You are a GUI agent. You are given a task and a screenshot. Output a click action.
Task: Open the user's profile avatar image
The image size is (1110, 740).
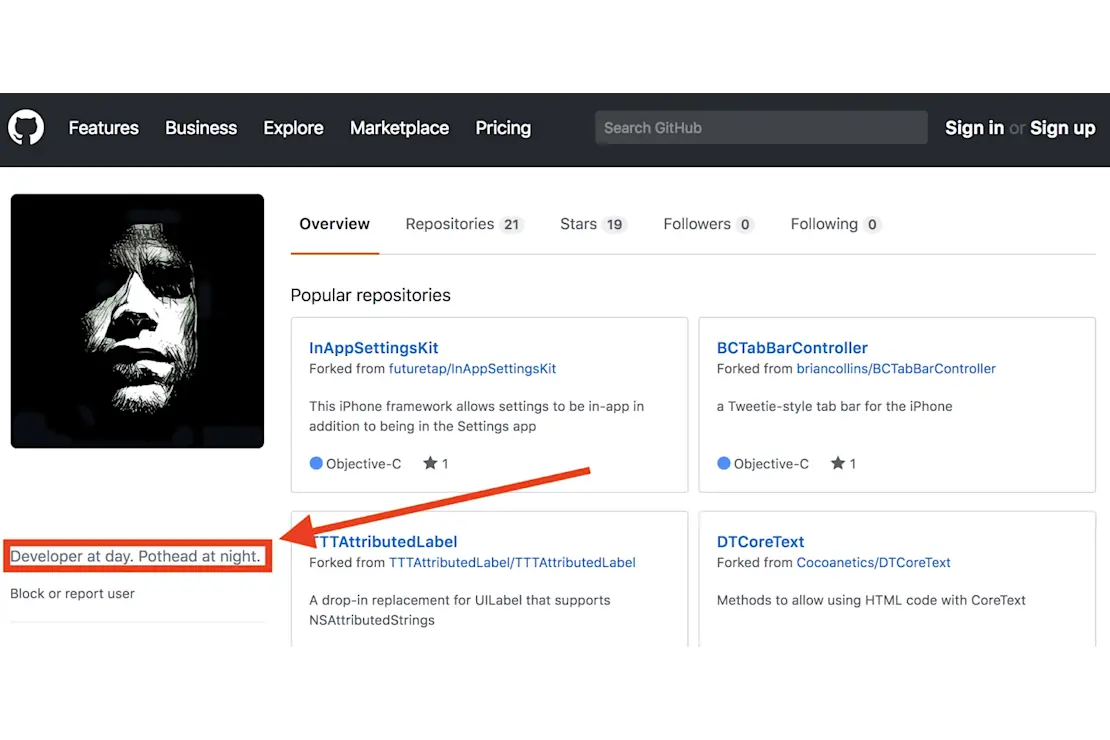click(x=137, y=321)
